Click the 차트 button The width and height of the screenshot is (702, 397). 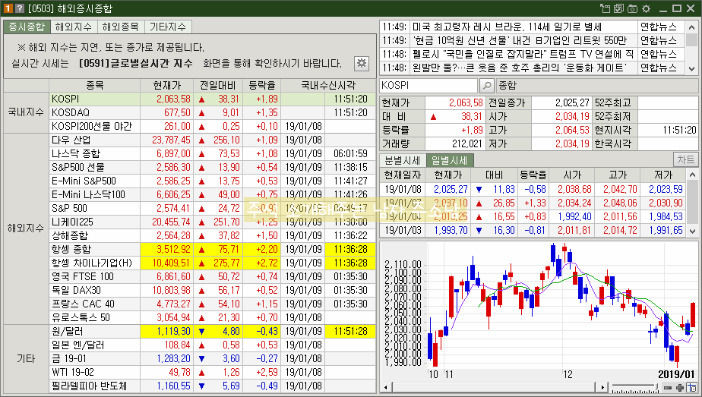685,160
